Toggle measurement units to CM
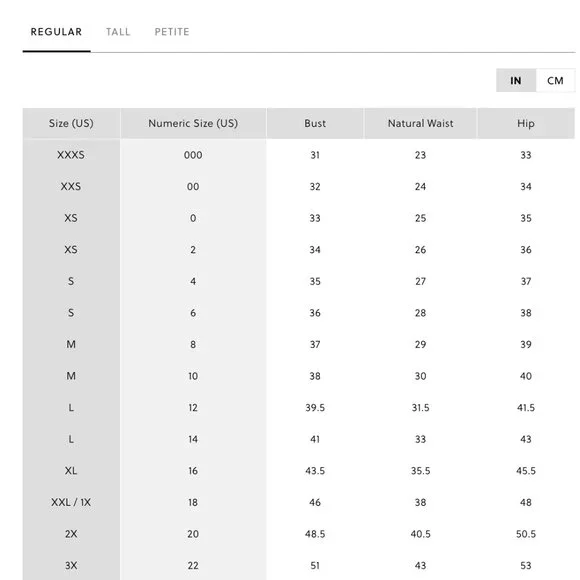580x580 pixels. [555, 80]
